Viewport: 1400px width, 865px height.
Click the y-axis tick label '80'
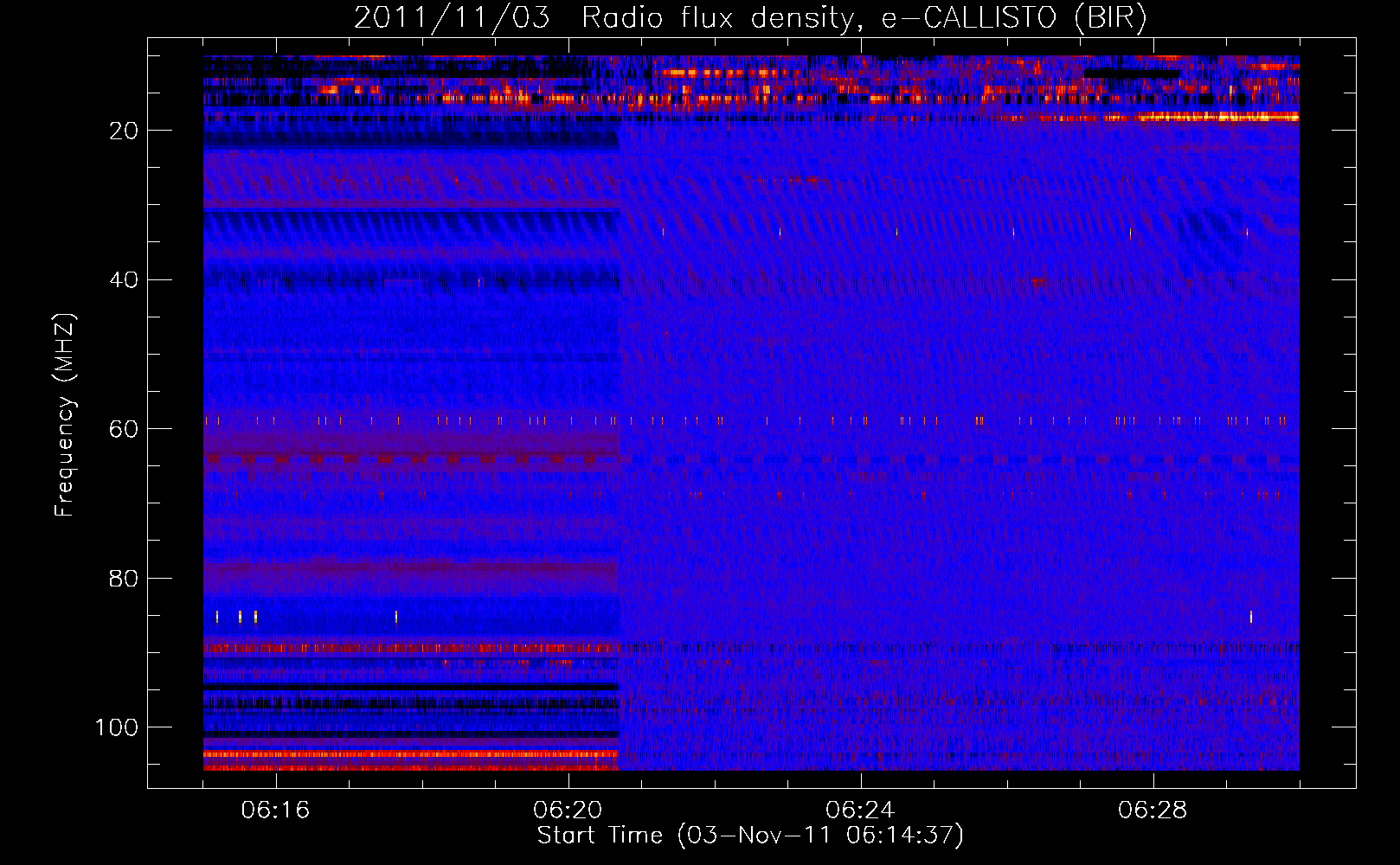tap(125, 579)
